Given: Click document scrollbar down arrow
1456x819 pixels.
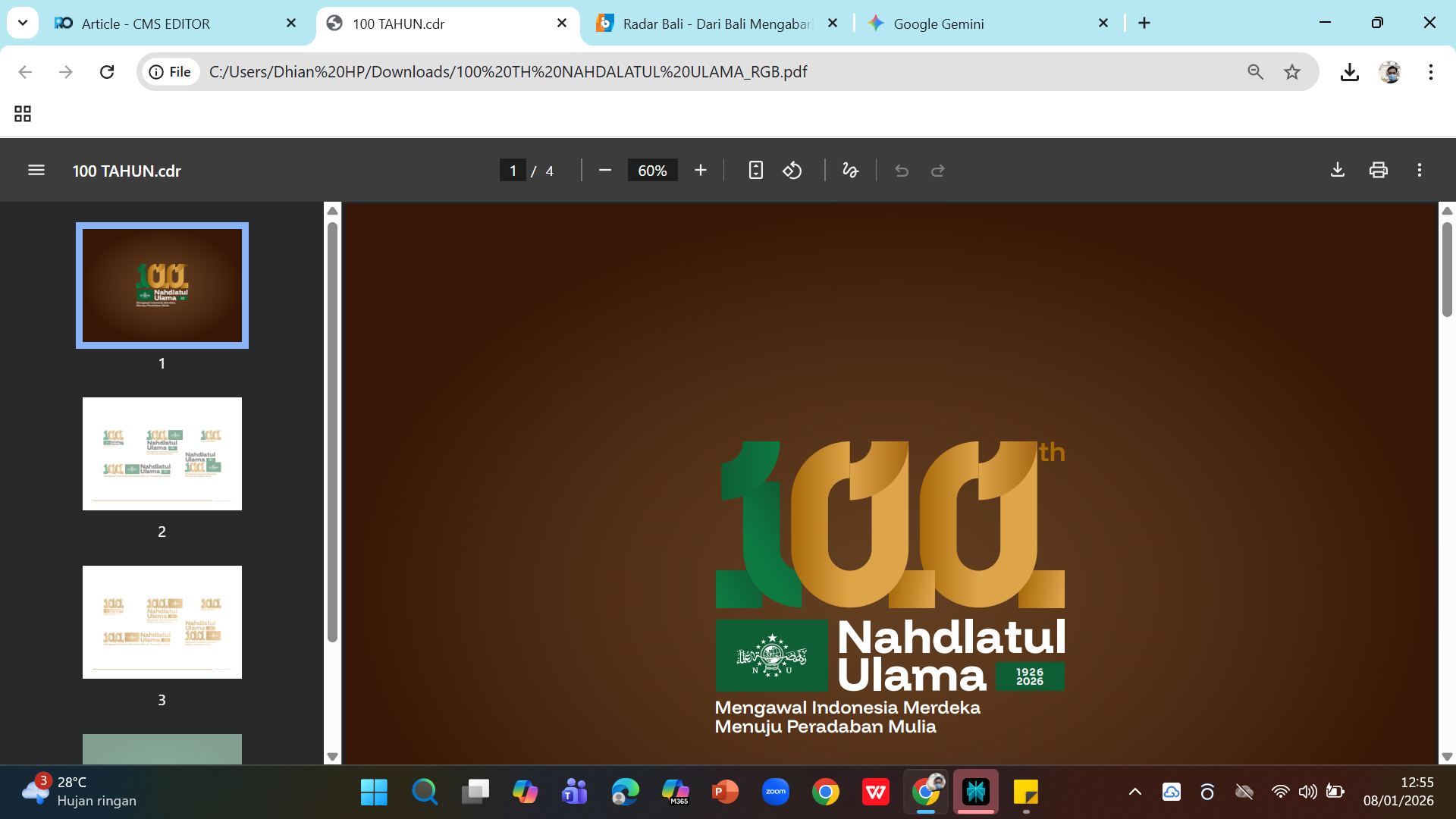Looking at the screenshot, I should (x=1447, y=756).
